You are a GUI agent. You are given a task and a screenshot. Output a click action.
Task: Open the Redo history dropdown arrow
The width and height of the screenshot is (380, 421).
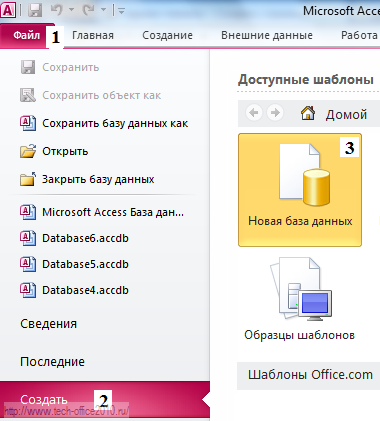[103, 10]
